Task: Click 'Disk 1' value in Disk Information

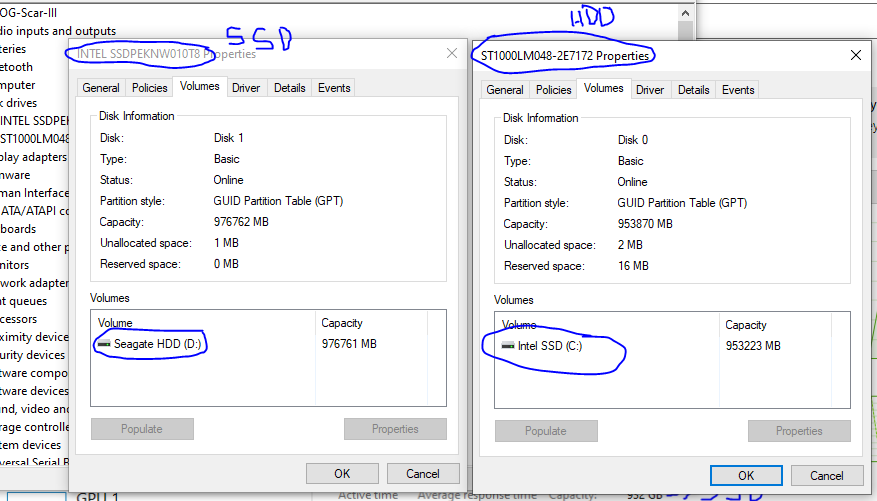Action: [229, 138]
